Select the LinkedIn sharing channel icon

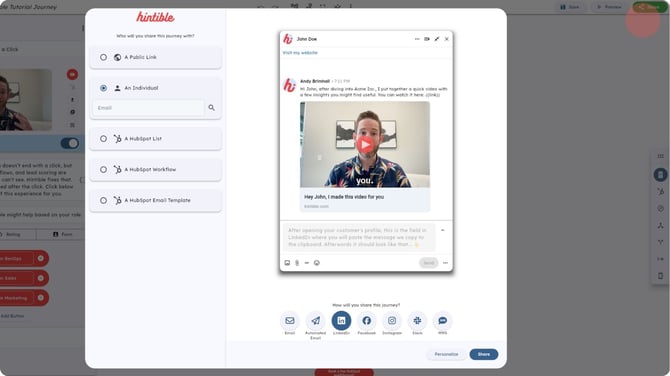click(x=341, y=320)
